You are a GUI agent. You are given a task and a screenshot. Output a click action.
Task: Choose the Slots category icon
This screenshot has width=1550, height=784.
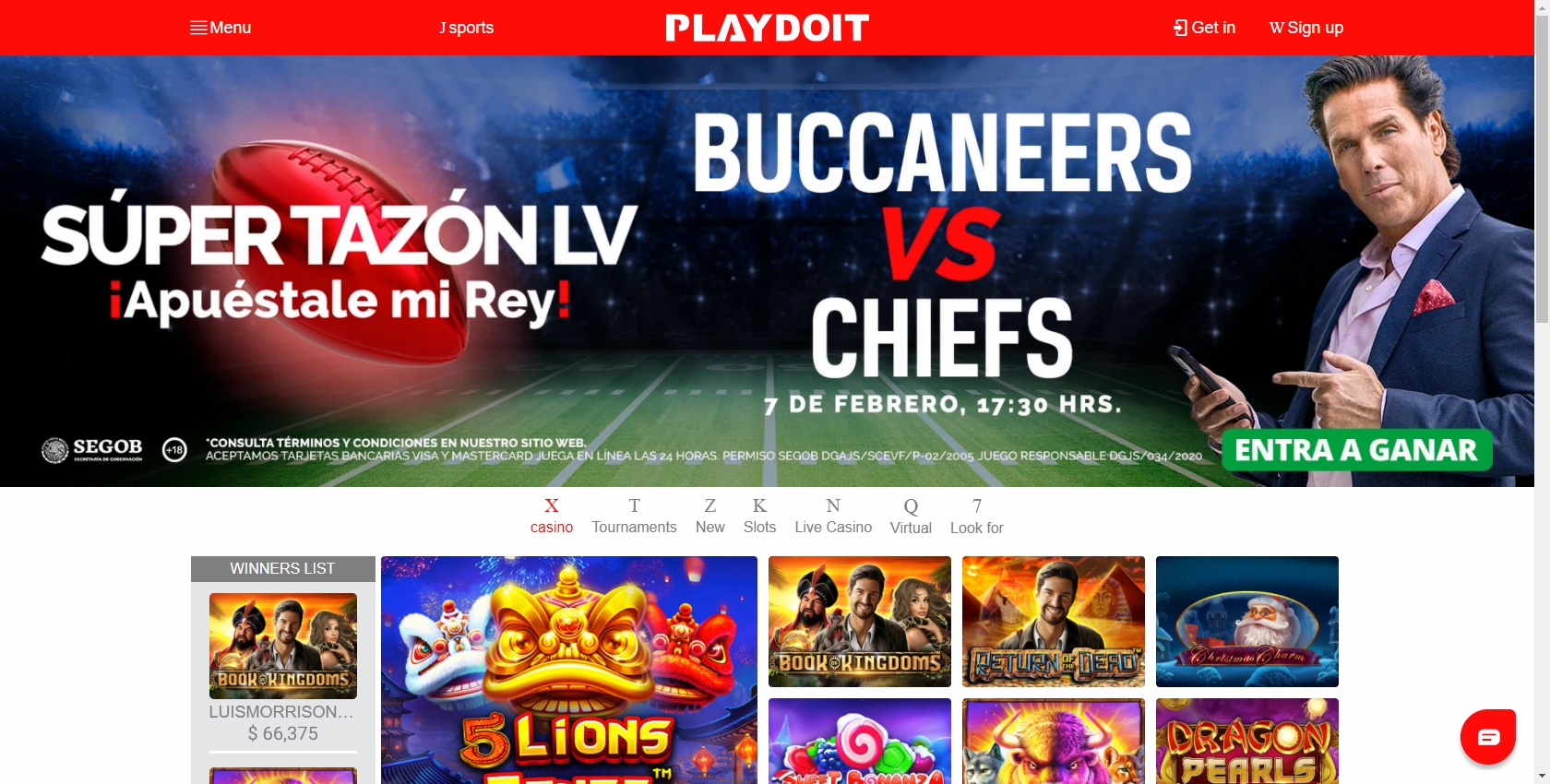(759, 505)
